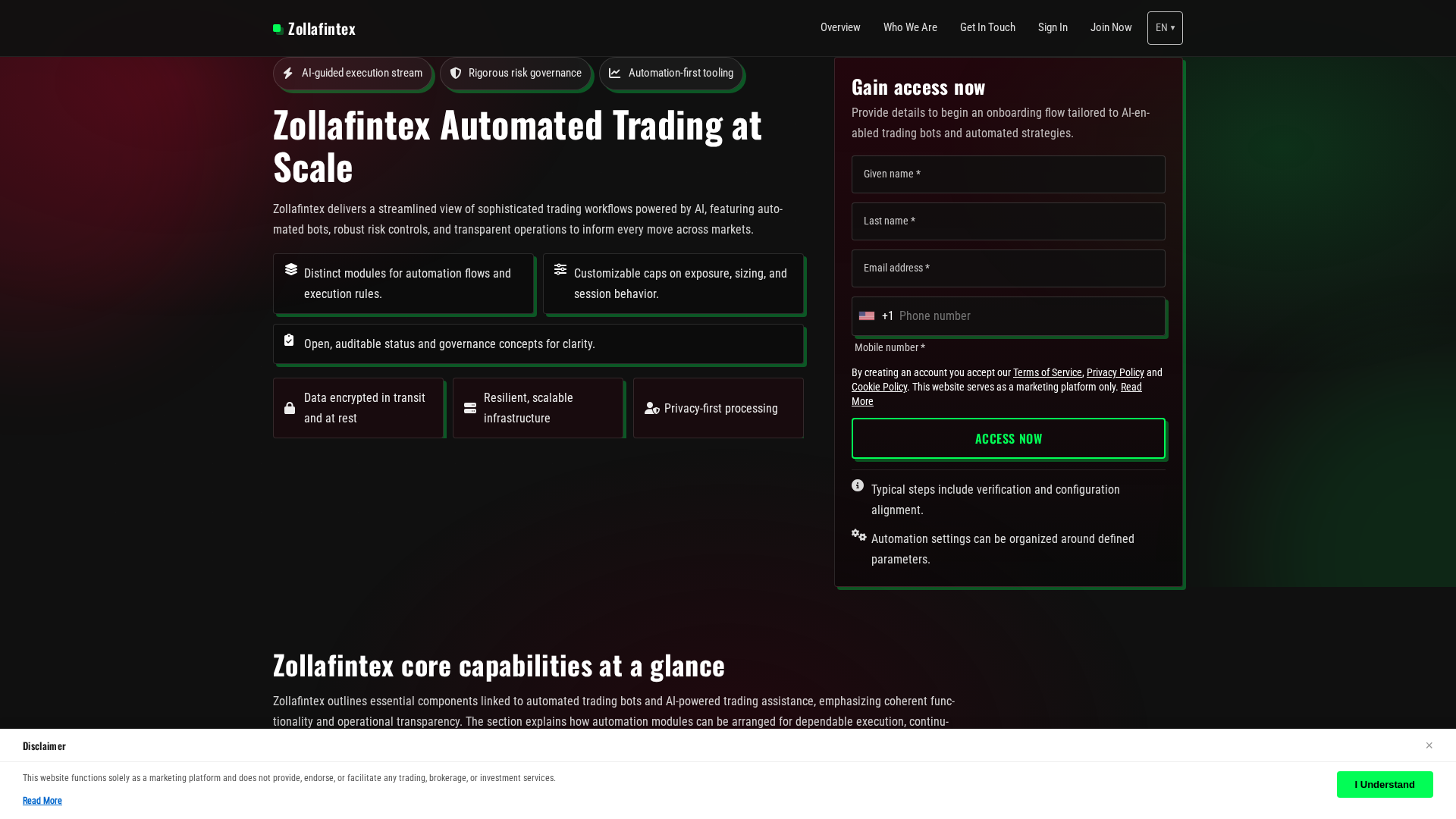Click the server icon on Resilient infrastructure card
This screenshot has width=1456, height=819.
470,408
